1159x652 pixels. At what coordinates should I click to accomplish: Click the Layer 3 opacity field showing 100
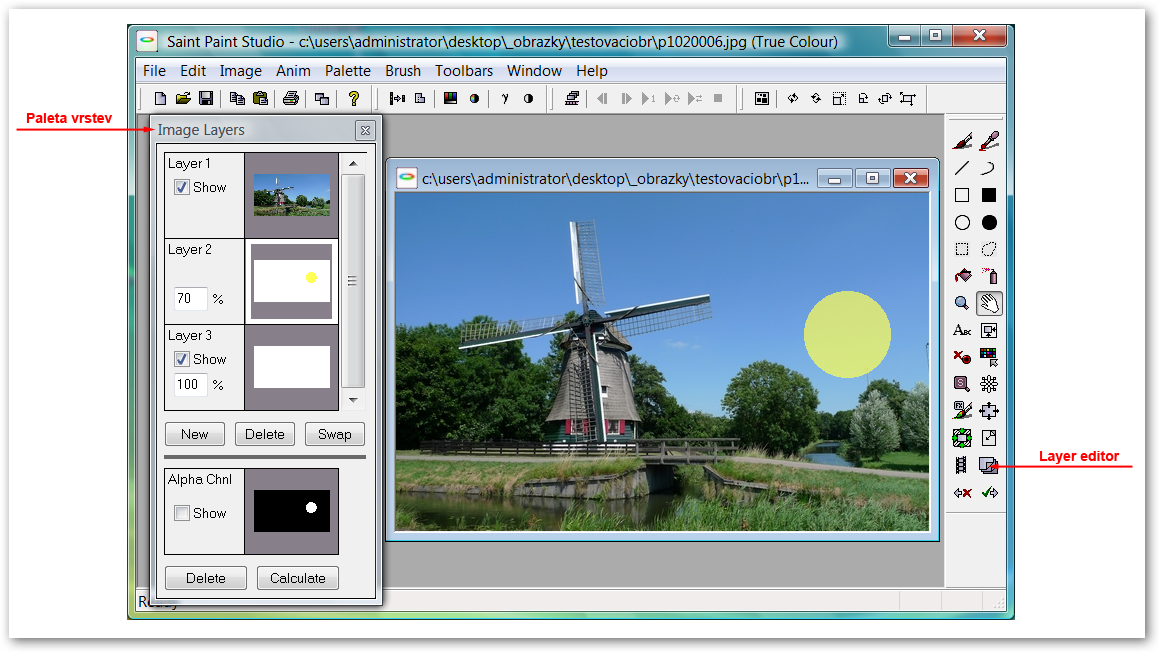[190, 384]
